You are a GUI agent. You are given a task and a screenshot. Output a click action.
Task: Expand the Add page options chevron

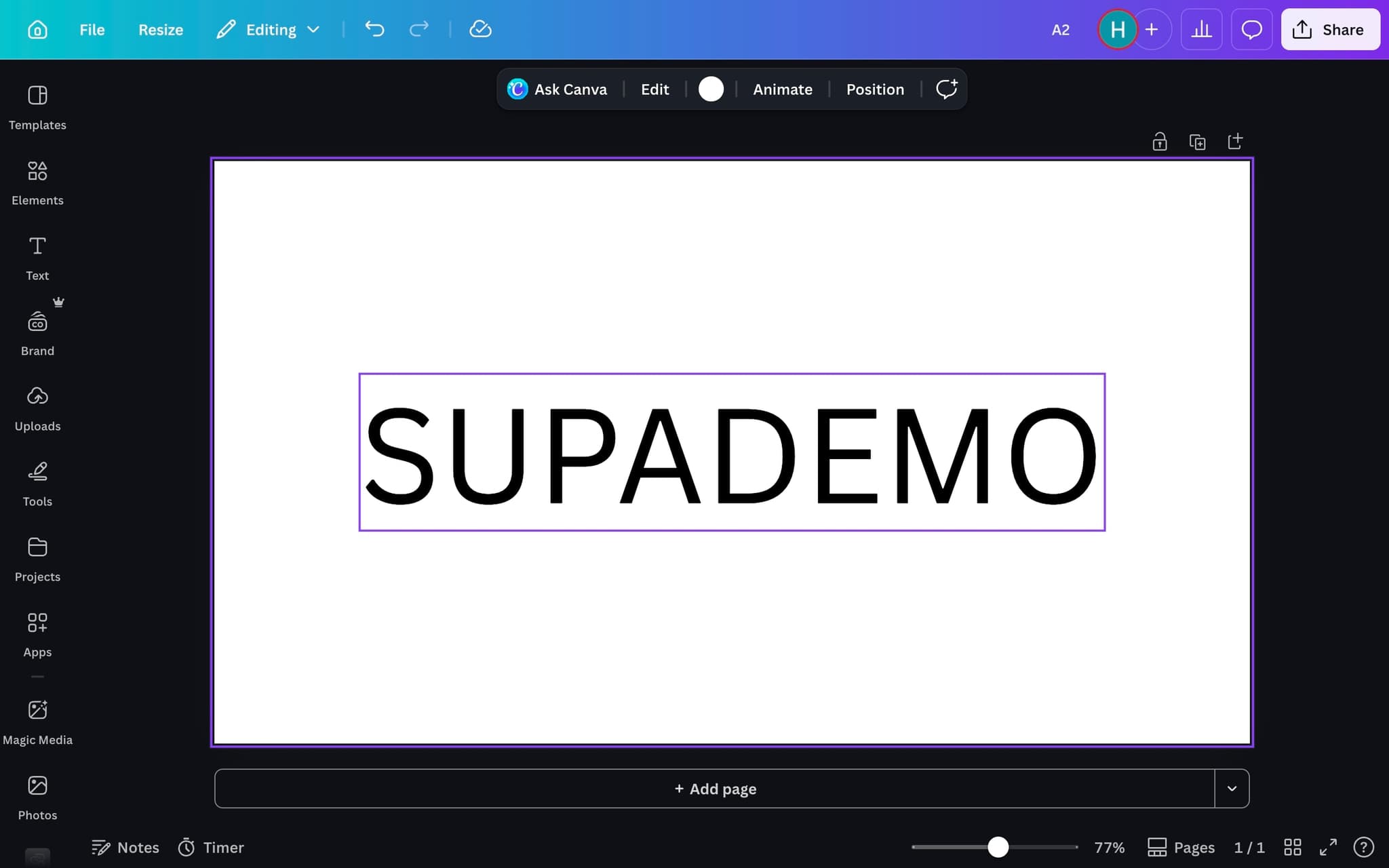1232,788
